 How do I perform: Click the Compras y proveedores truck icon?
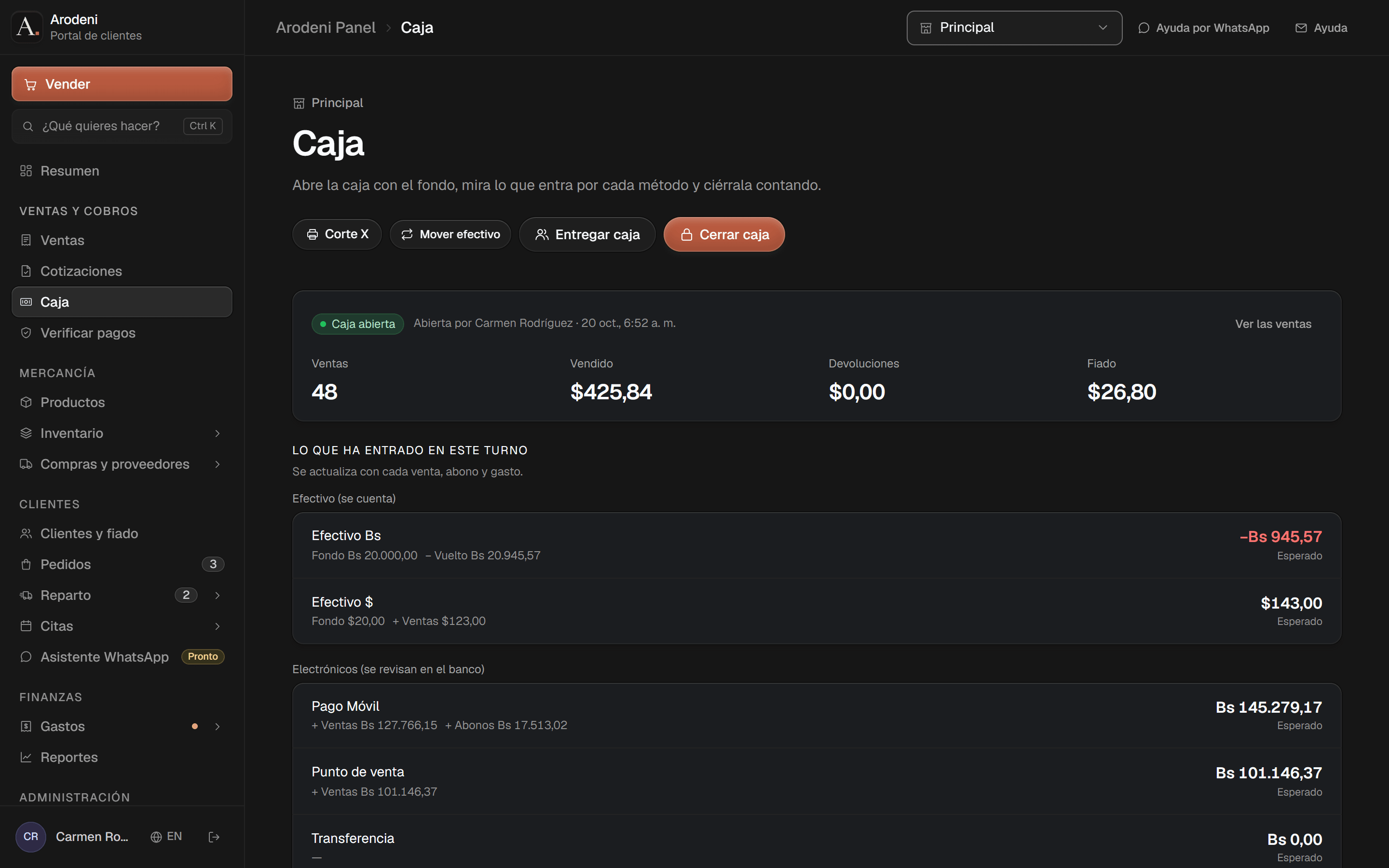[x=26, y=464]
